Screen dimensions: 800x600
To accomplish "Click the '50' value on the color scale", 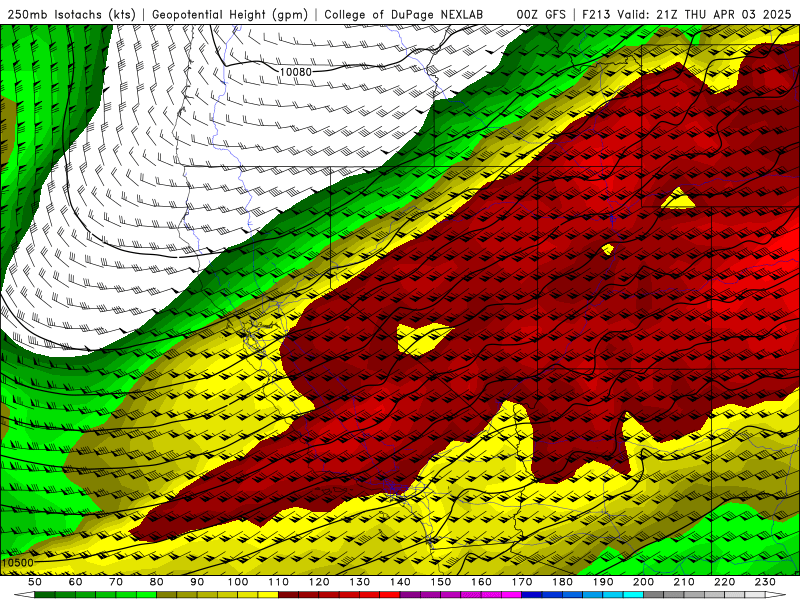I will [x=35, y=582].
